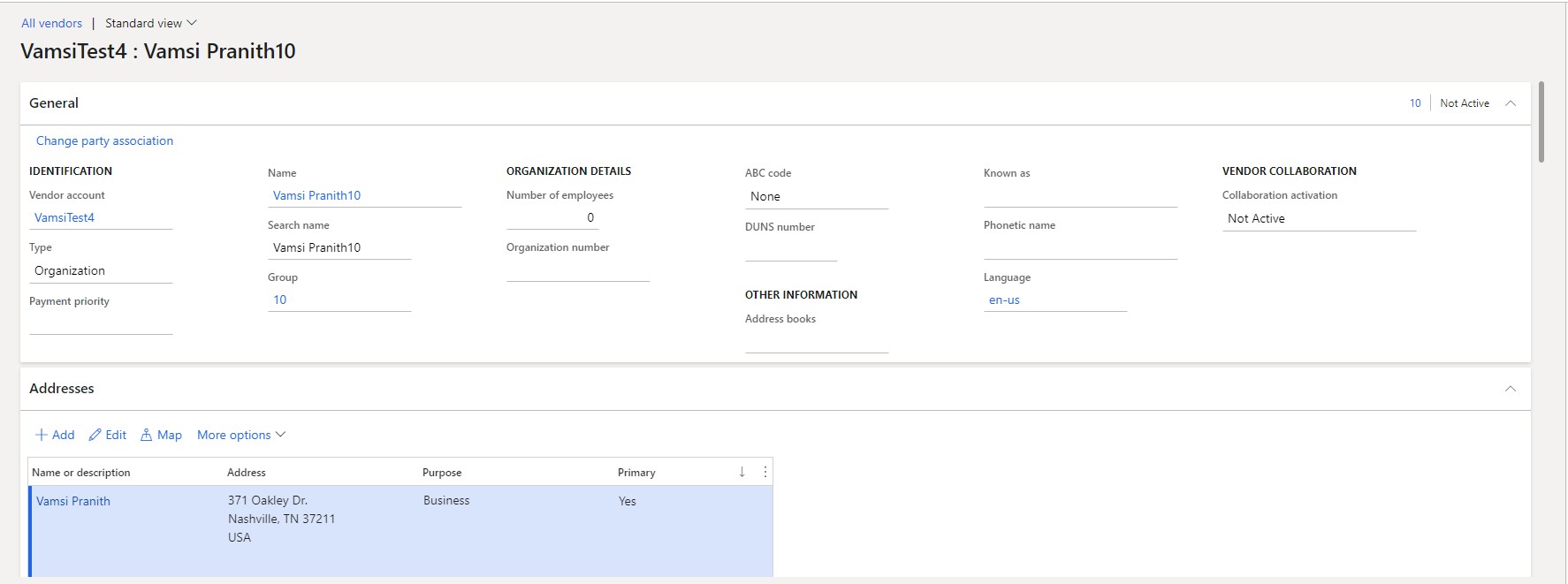Click the en-us language link

pyautogui.click(x=1004, y=300)
